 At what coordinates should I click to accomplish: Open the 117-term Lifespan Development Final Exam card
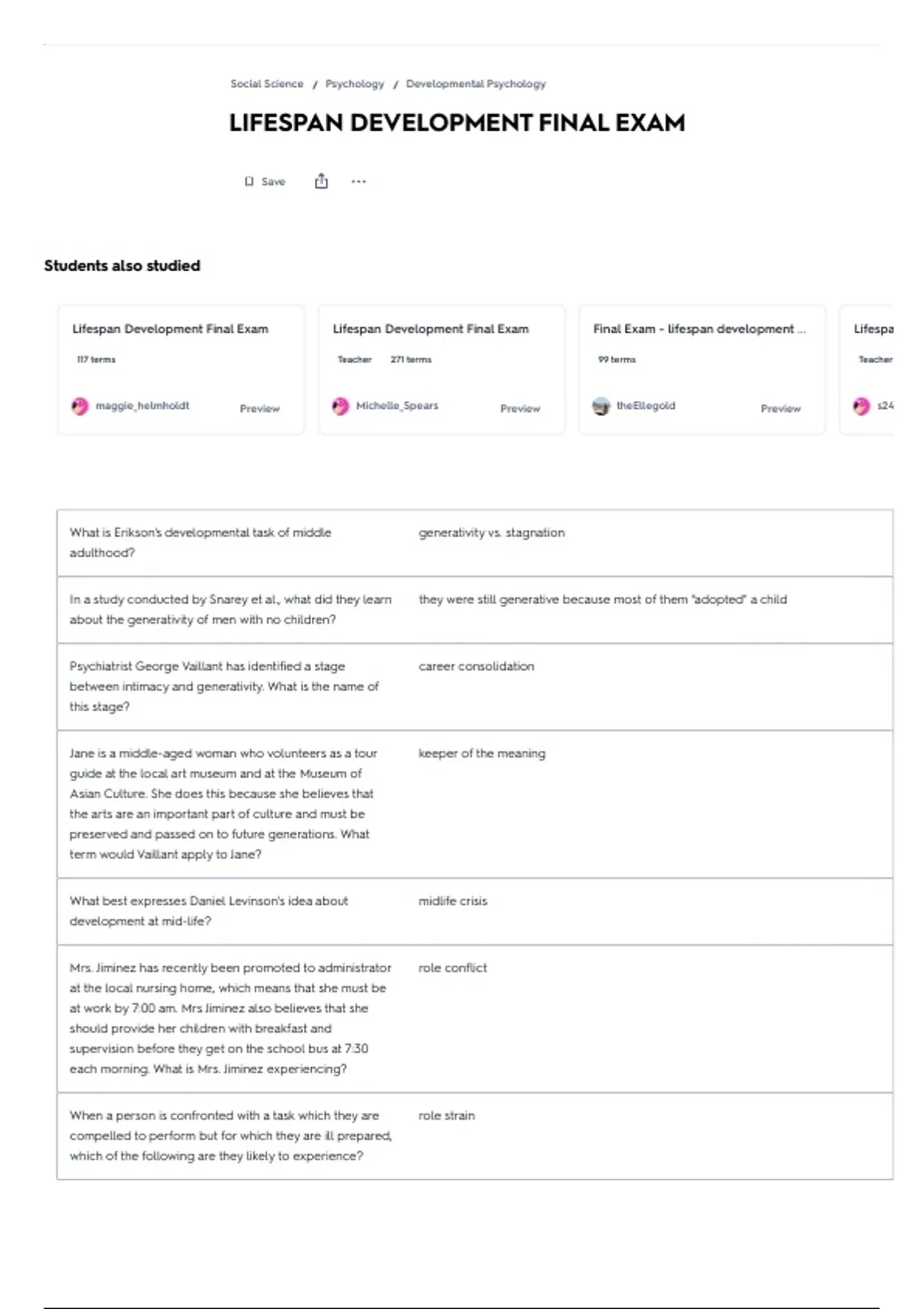pos(170,329)
